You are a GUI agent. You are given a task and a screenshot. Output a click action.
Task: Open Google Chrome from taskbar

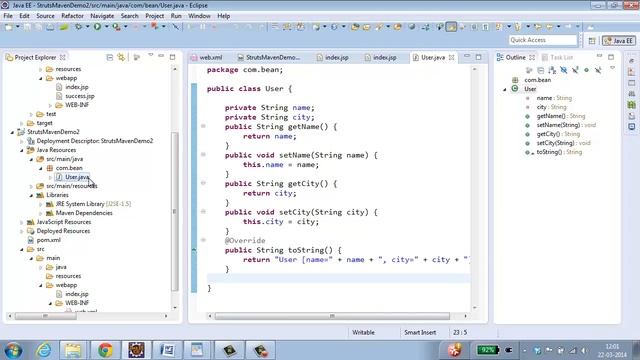click(x=105, y=350)
